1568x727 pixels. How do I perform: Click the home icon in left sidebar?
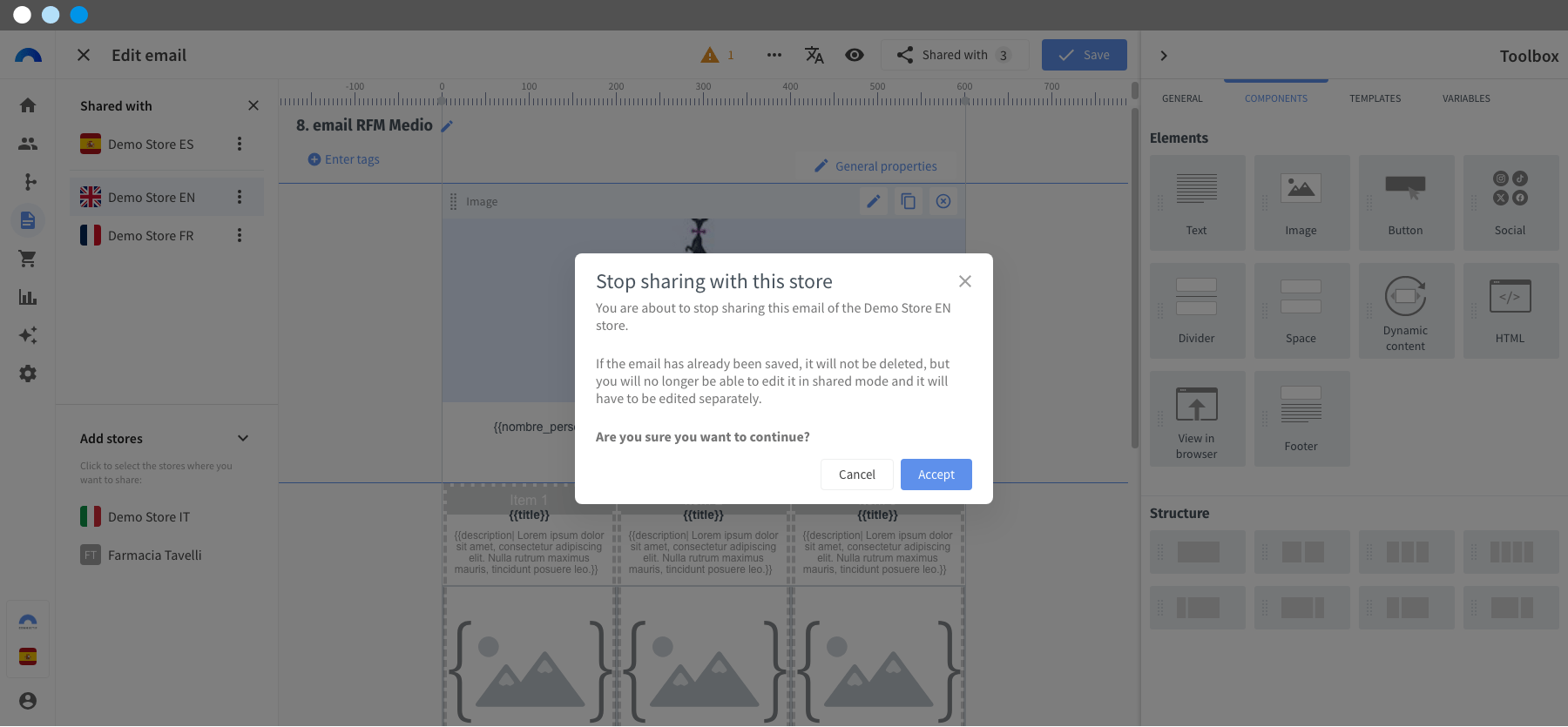pyautogui.click(x=28, y=105)
